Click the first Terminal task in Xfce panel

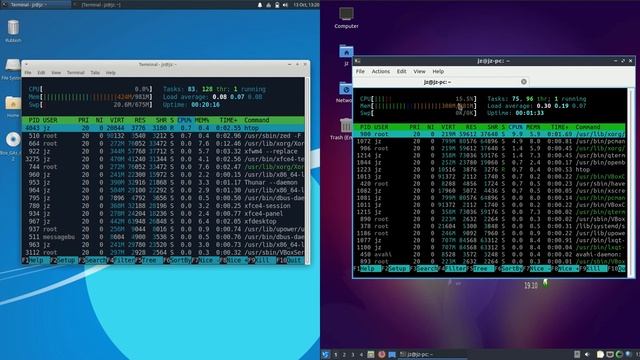(x=36, y=4)
